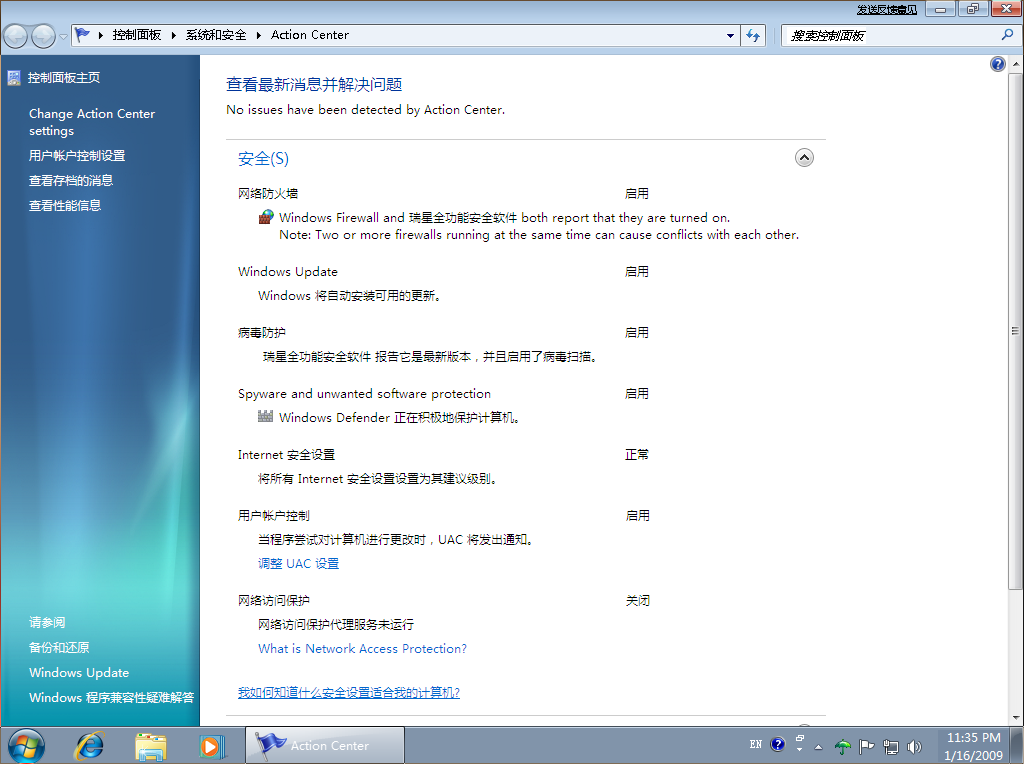Click Action Center taskbar button

pyautogui.click(x=325, y=745)
